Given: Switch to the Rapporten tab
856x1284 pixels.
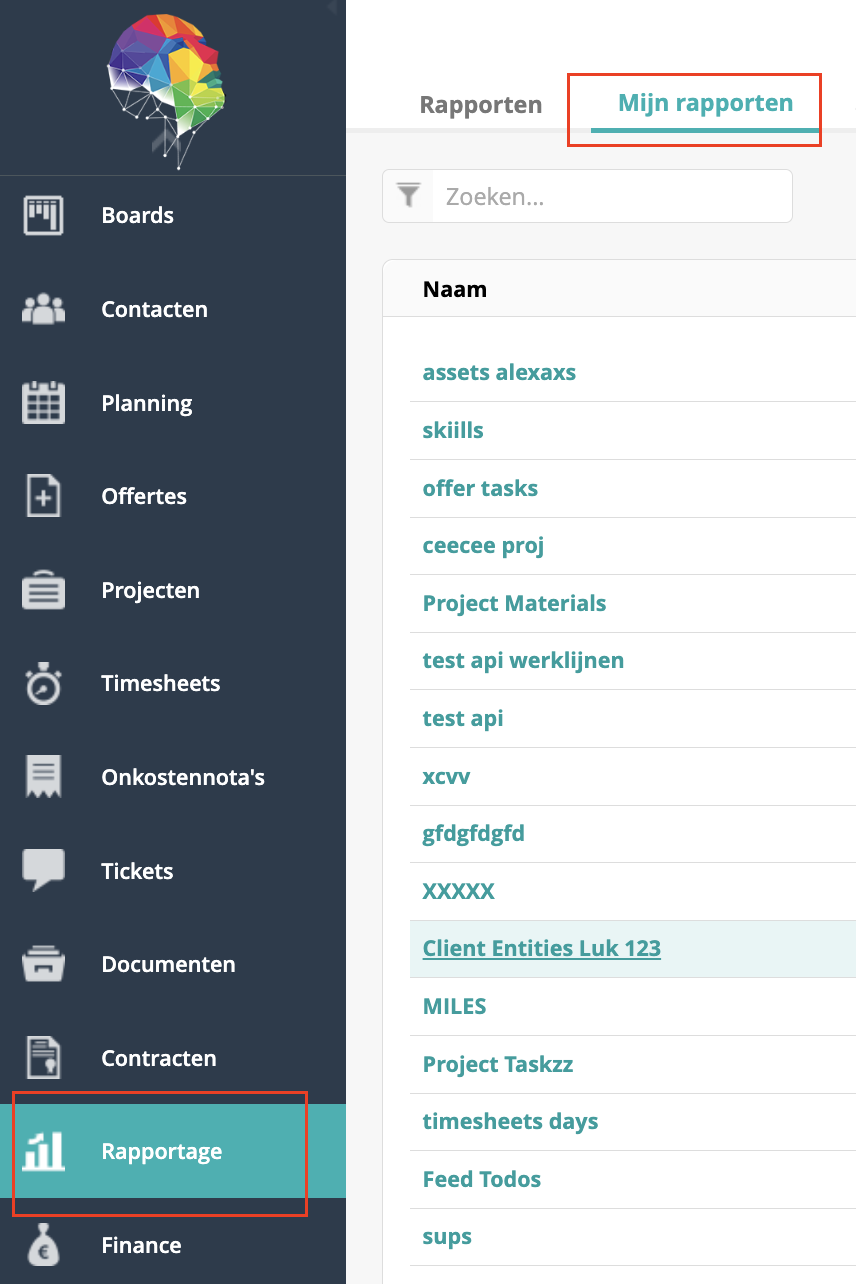Looking at the screenshot, I should [x=481, y=105].
